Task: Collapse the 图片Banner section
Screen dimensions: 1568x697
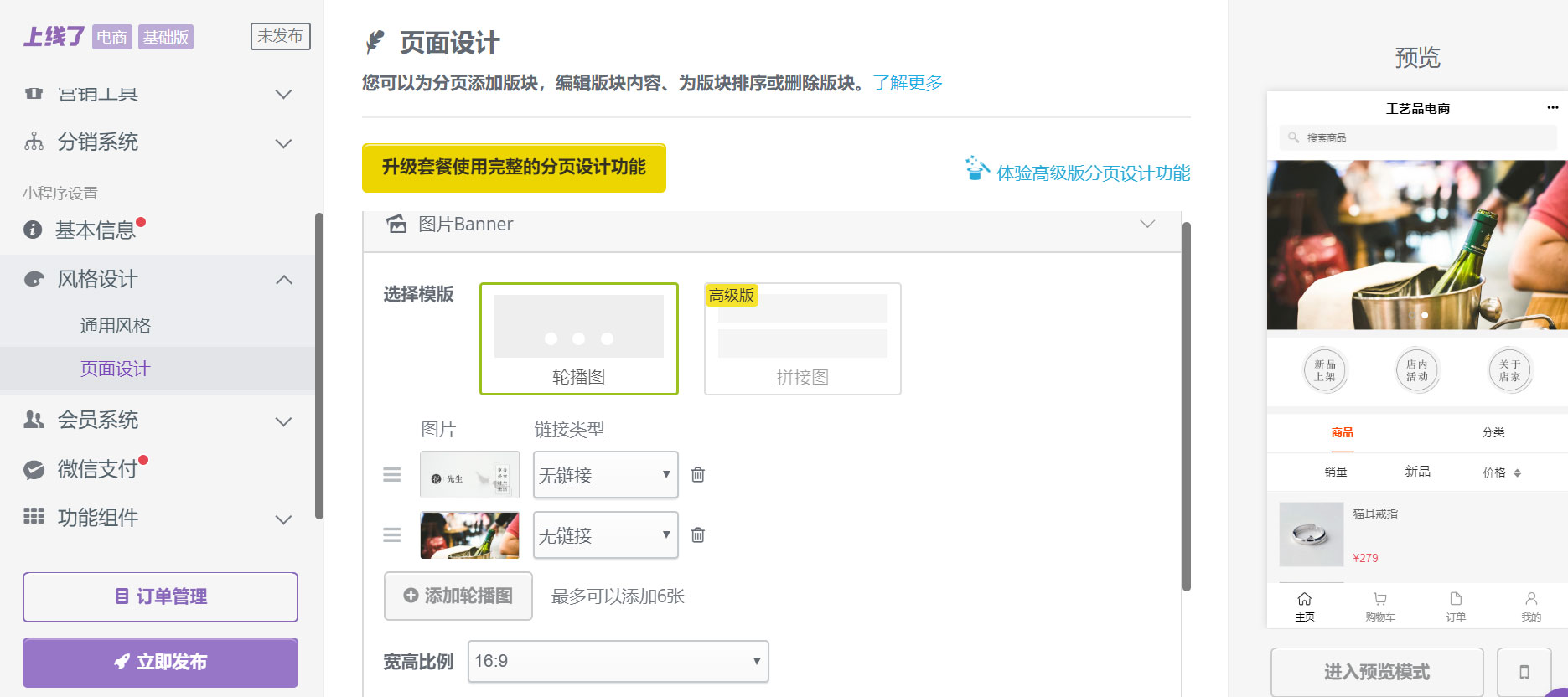Action: coord(1147,224)
